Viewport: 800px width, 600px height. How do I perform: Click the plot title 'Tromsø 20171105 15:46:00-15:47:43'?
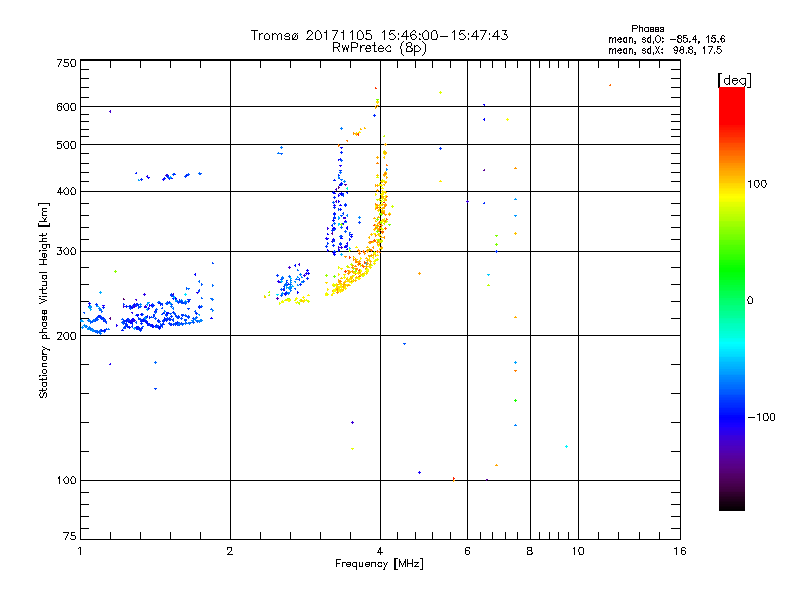379,35
